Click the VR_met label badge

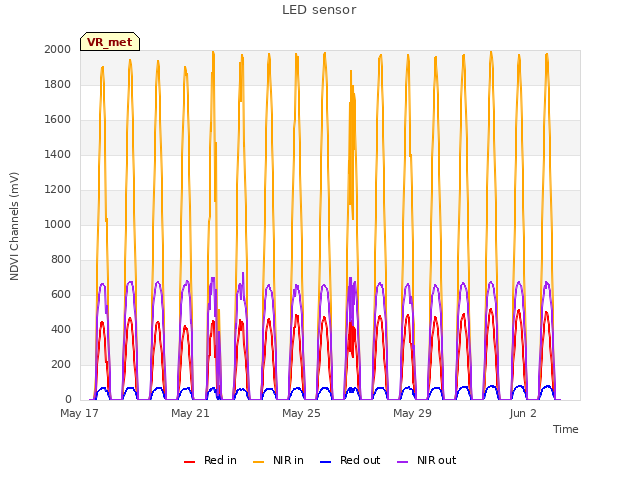tap(110, 42)
